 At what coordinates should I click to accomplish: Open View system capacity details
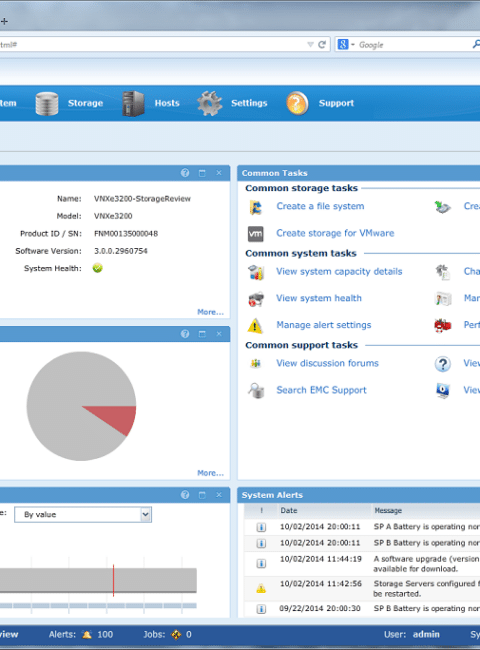pos(339,271)
